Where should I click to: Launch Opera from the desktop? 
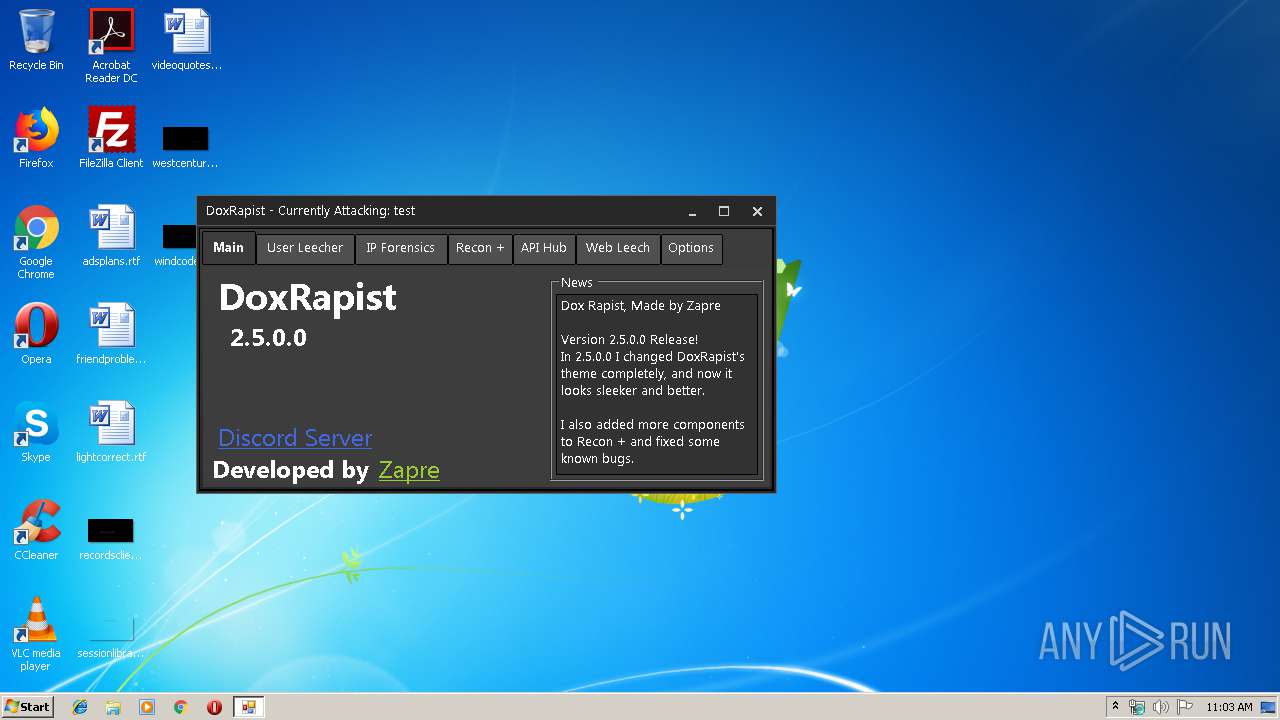coord(36,334)
